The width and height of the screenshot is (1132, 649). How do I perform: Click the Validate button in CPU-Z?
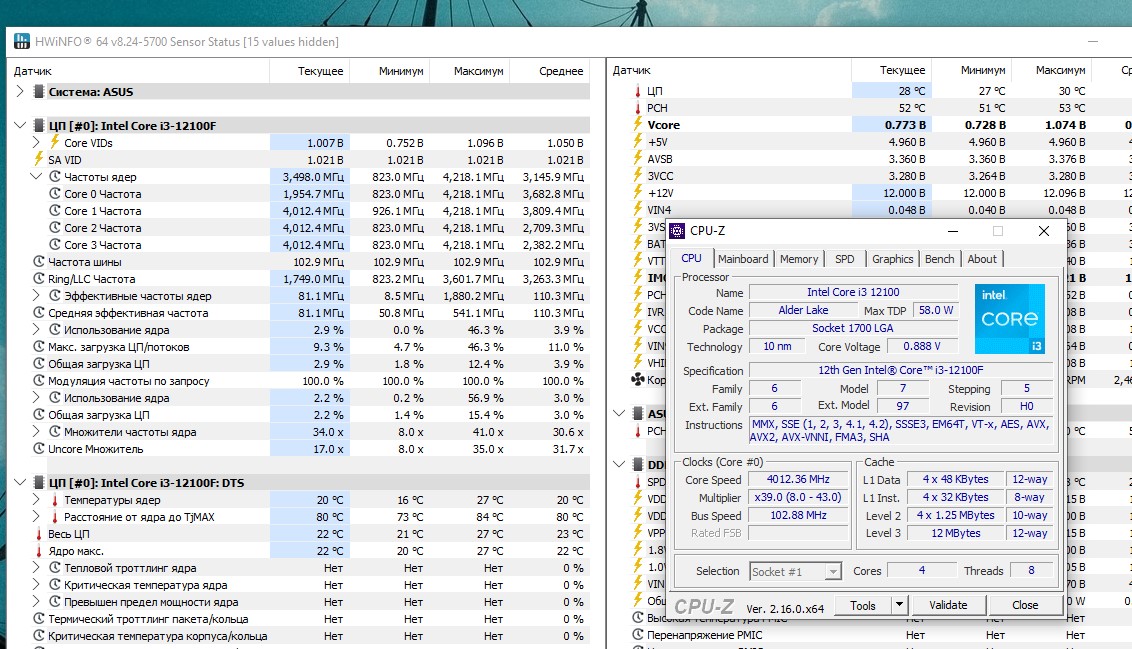pyautogui.click(x=948, y=605)
